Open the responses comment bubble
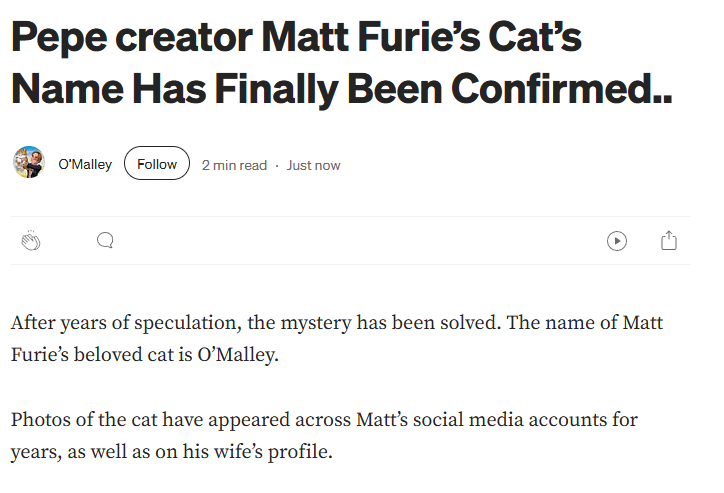 point(105,241)
